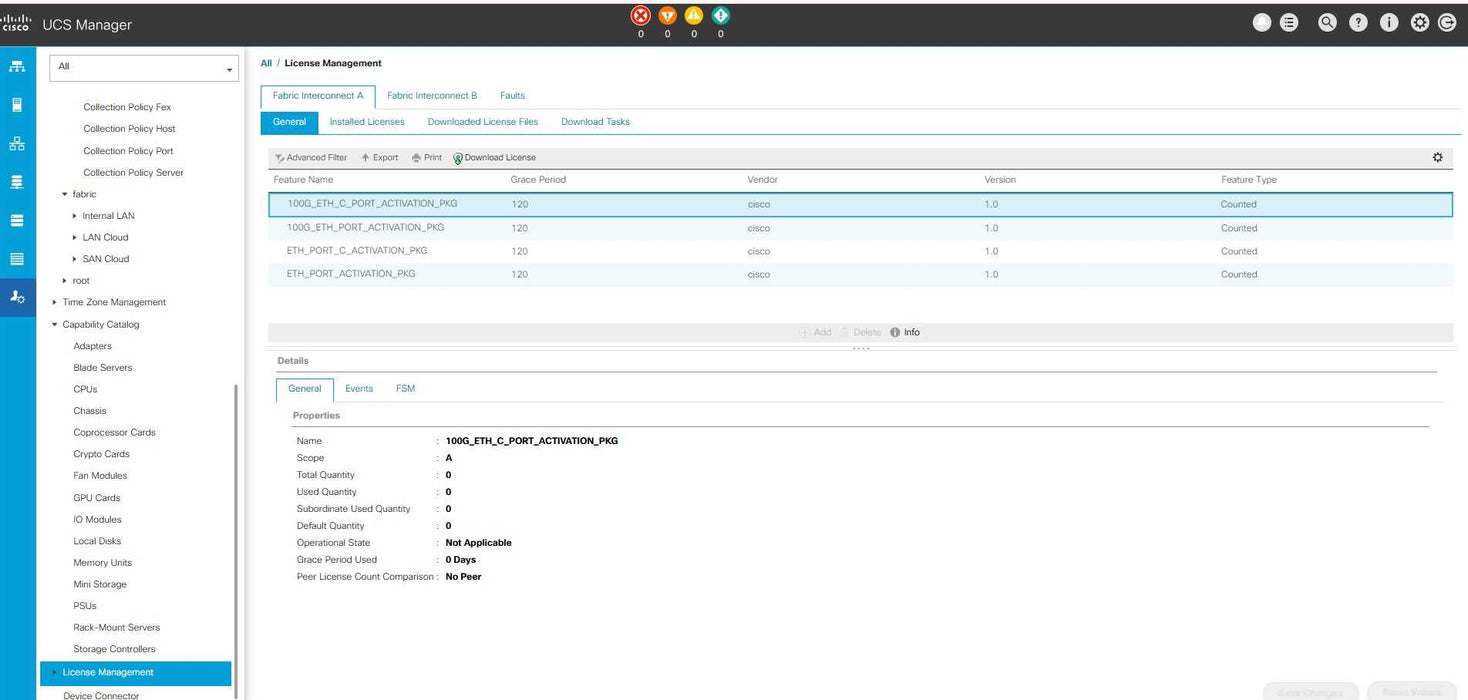Image resolution: width=1468 pixels, height=700 pixels.
Task: Click the logout icon in header
Action: coord(1447,23)
